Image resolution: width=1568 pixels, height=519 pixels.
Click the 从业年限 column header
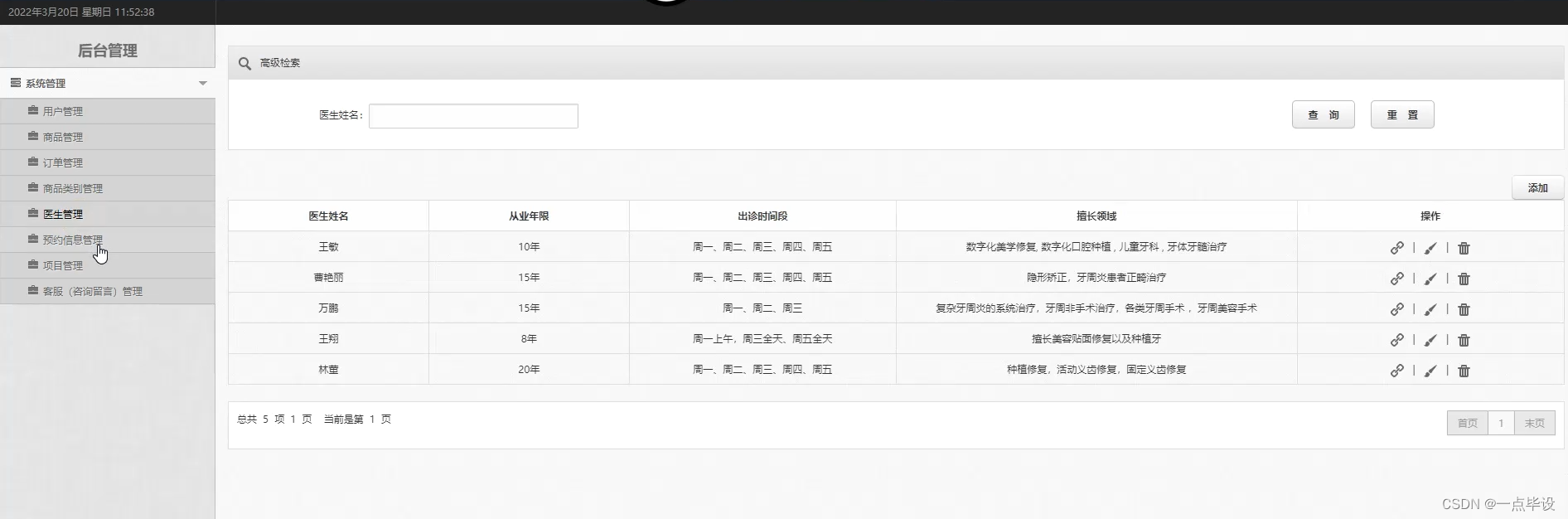point(529,216)
